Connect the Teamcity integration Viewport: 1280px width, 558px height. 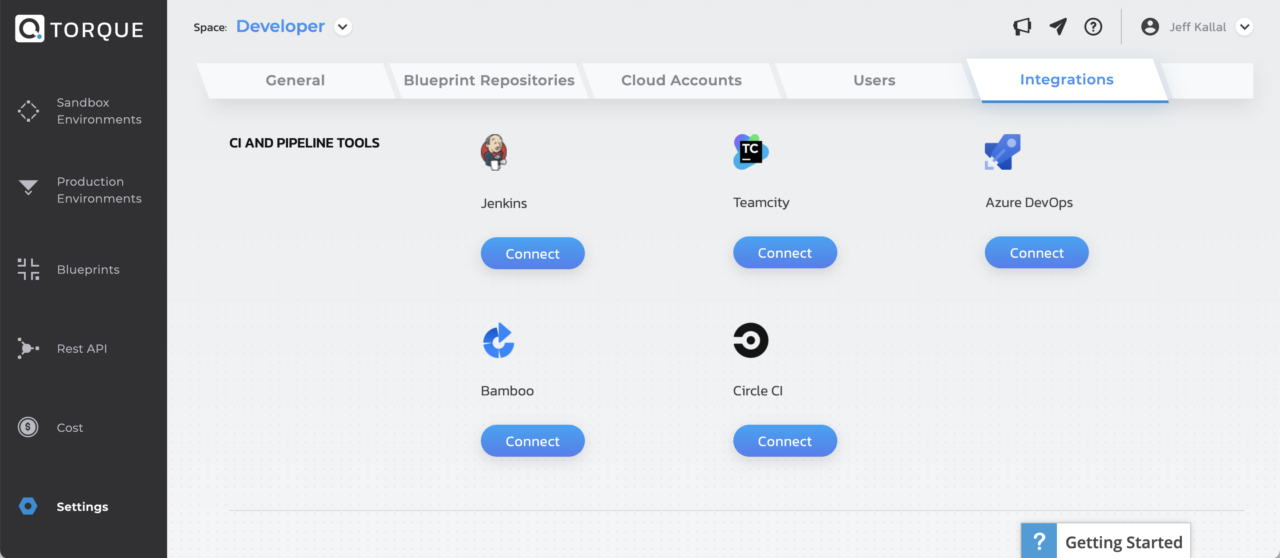[x=785, y=253]
